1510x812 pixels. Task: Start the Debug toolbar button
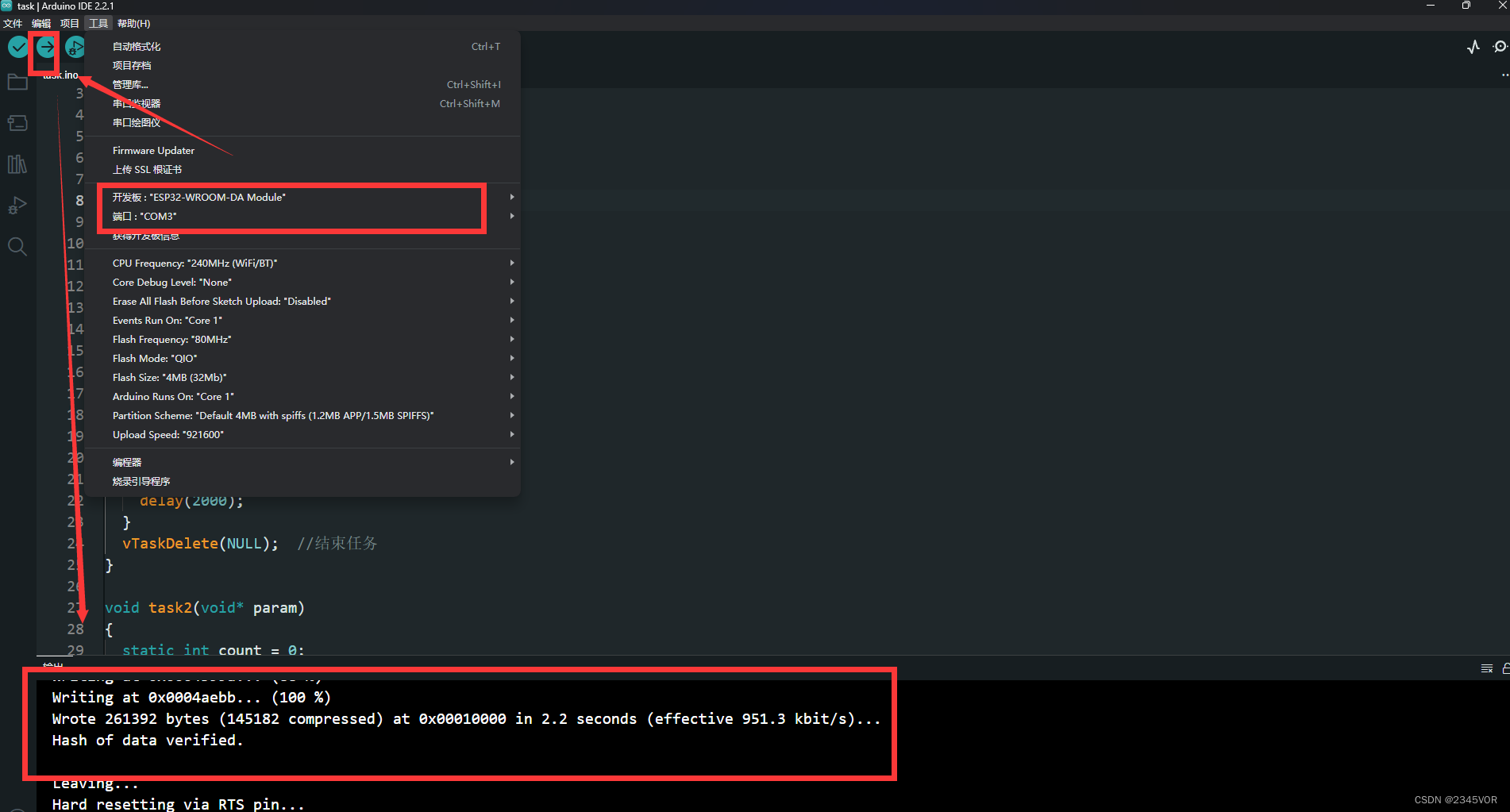pyautogui.click(x=75, y=48)
